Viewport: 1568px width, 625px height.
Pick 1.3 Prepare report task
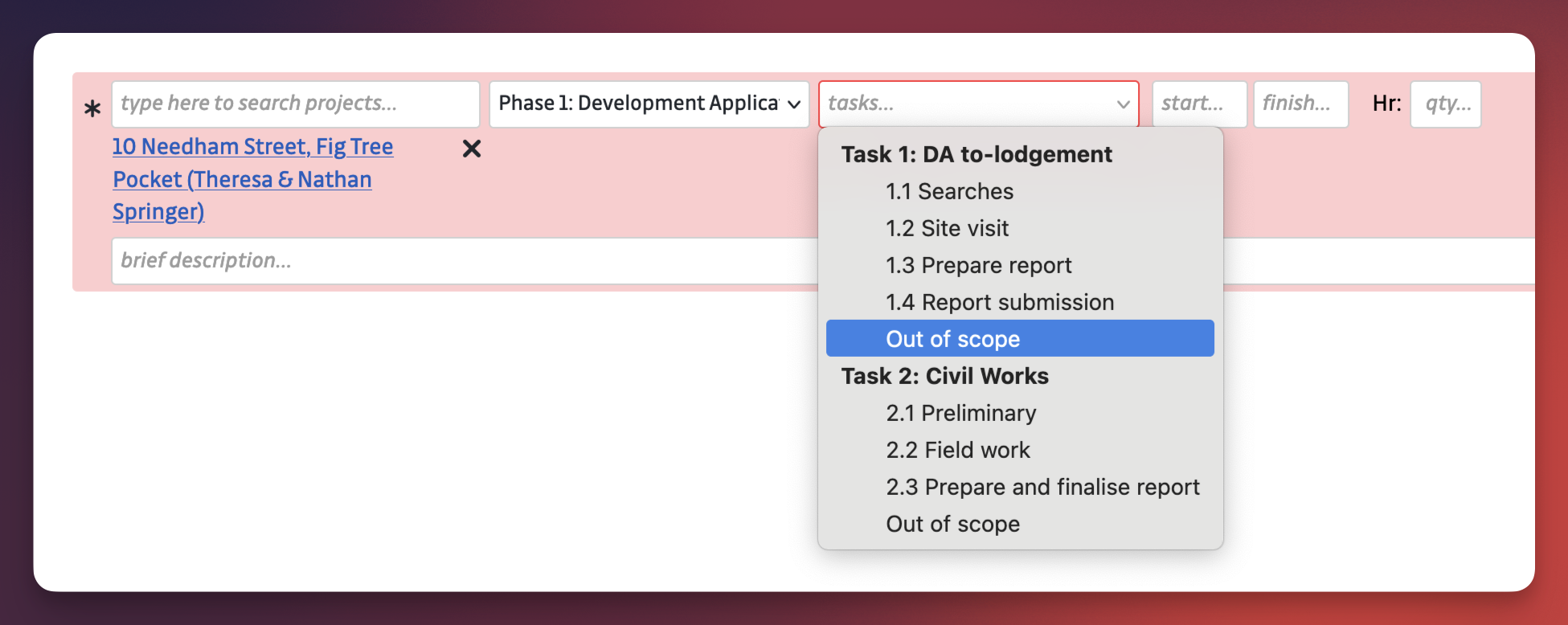click(978, 265)
